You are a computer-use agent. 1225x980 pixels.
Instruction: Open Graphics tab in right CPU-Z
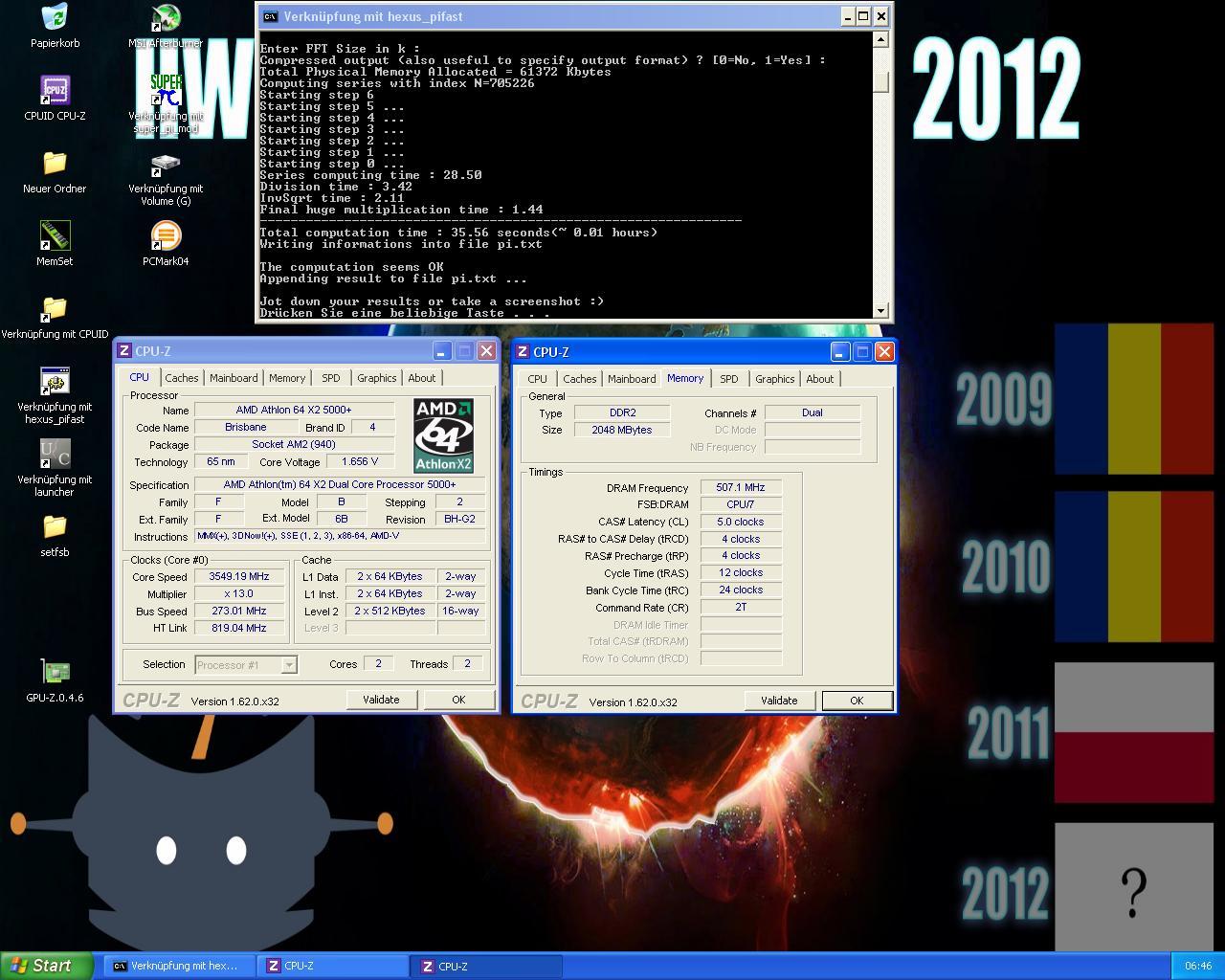[x=775, y=379]
